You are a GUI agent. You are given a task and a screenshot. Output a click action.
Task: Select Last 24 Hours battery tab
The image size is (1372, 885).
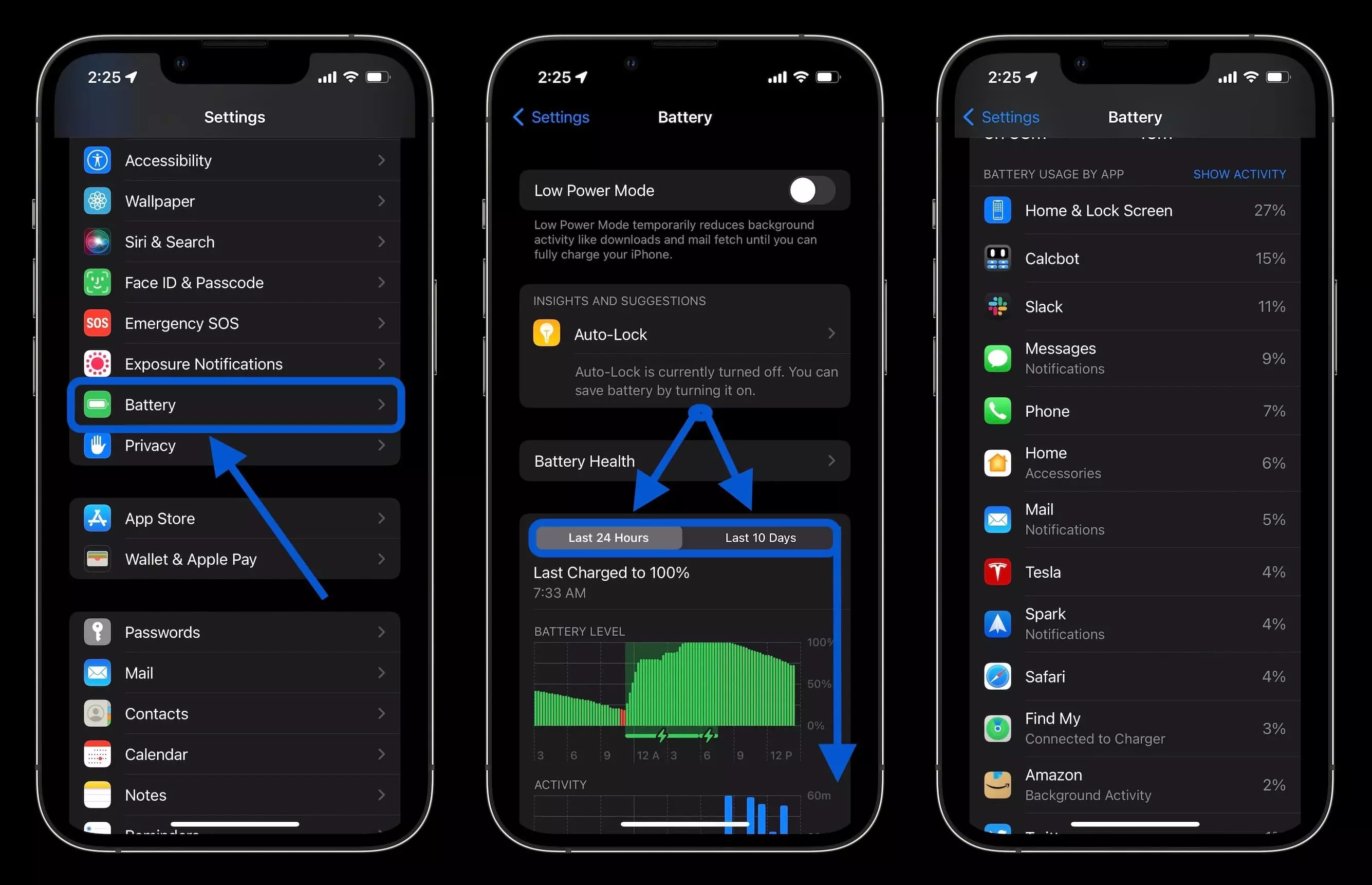coord(608,538)
